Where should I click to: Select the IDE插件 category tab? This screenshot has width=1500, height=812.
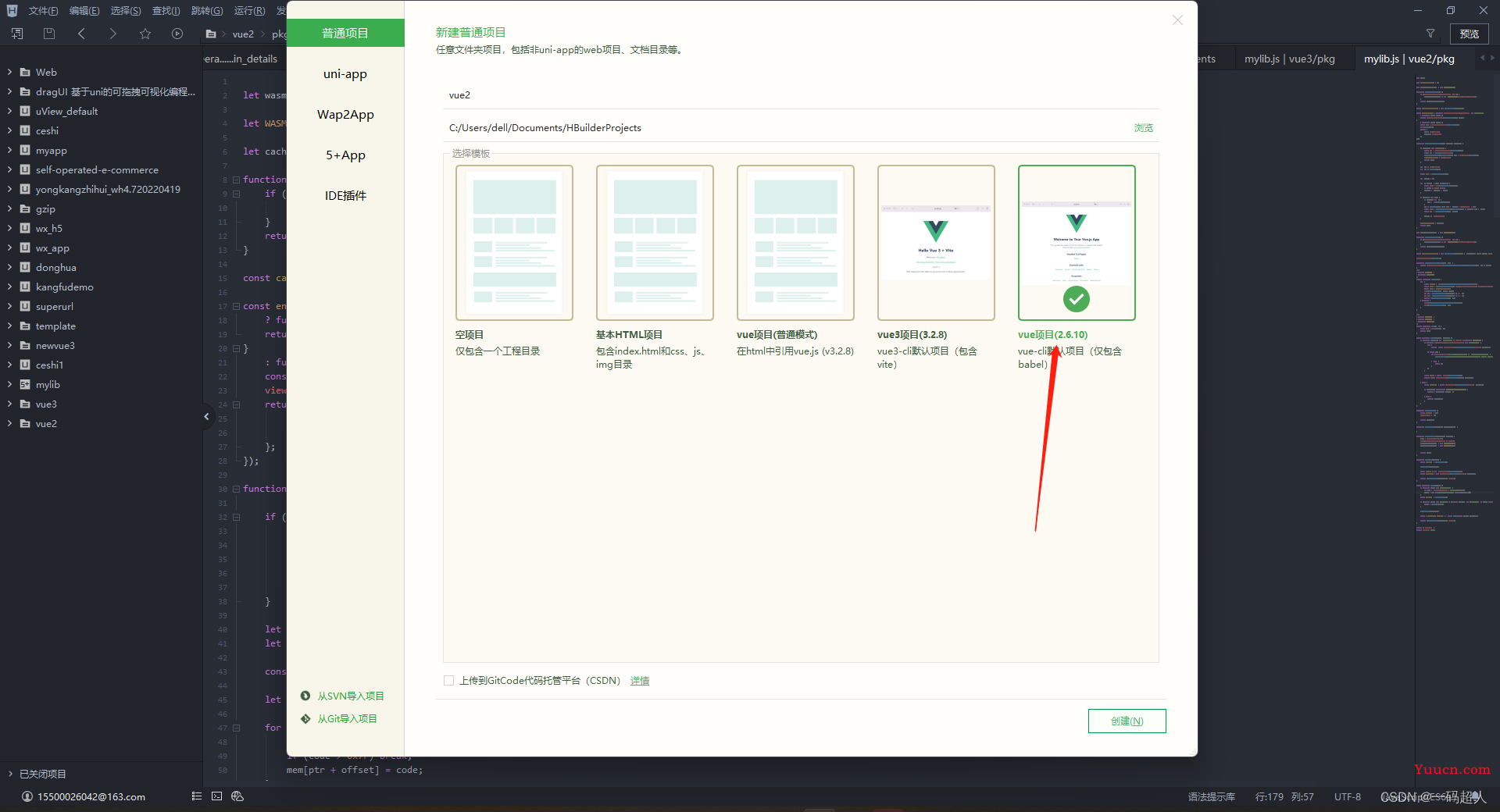pyautogui.click(x=345, y=195)
